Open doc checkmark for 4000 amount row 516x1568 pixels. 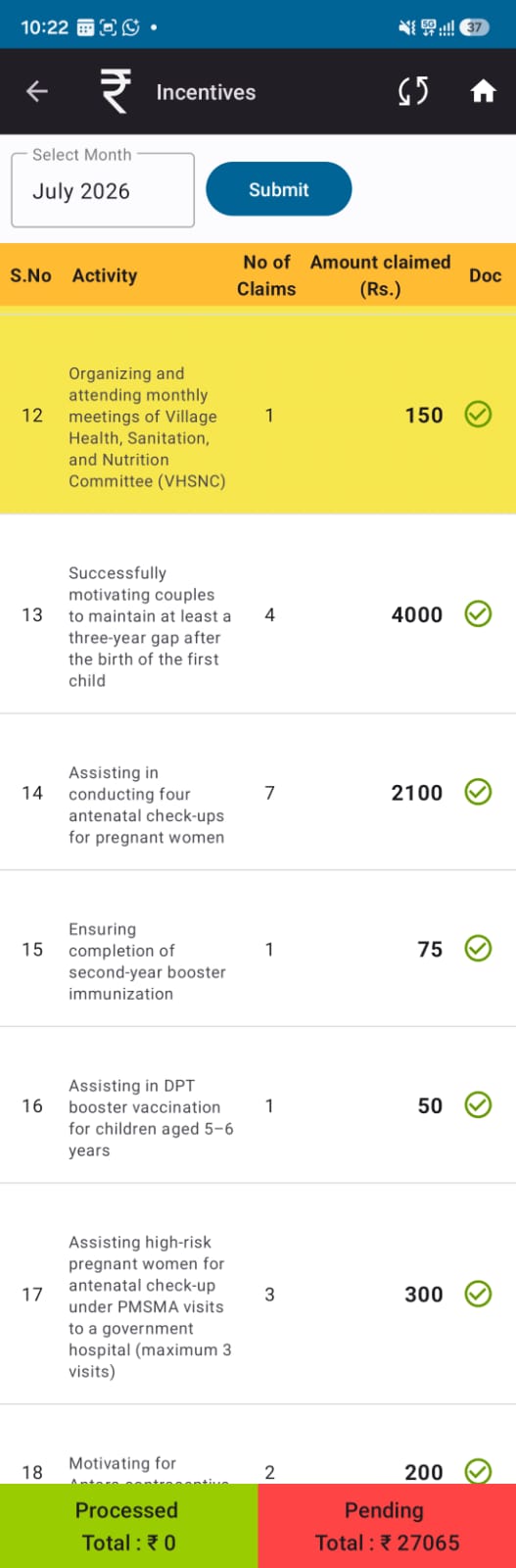[478, 614]
